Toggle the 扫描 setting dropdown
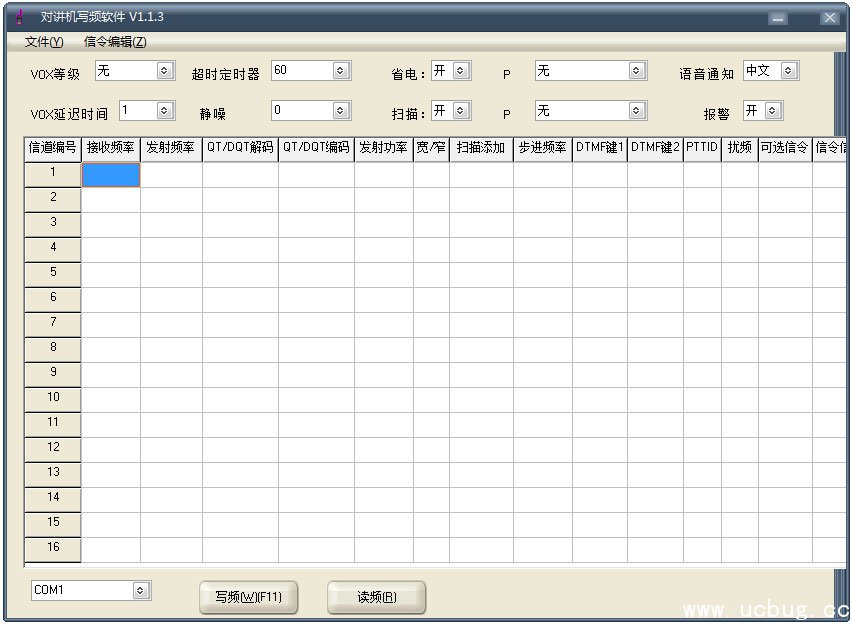This screenshot has width=853, height=625. point(460,111)
